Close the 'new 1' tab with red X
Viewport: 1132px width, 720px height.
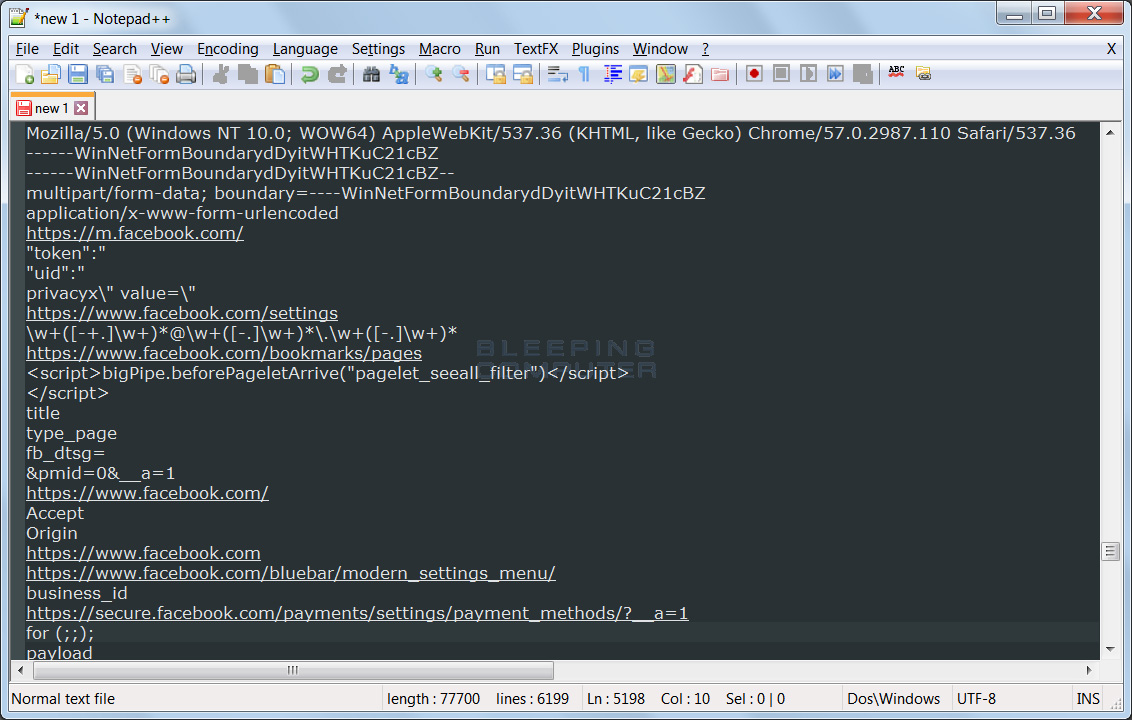point(82,108)
